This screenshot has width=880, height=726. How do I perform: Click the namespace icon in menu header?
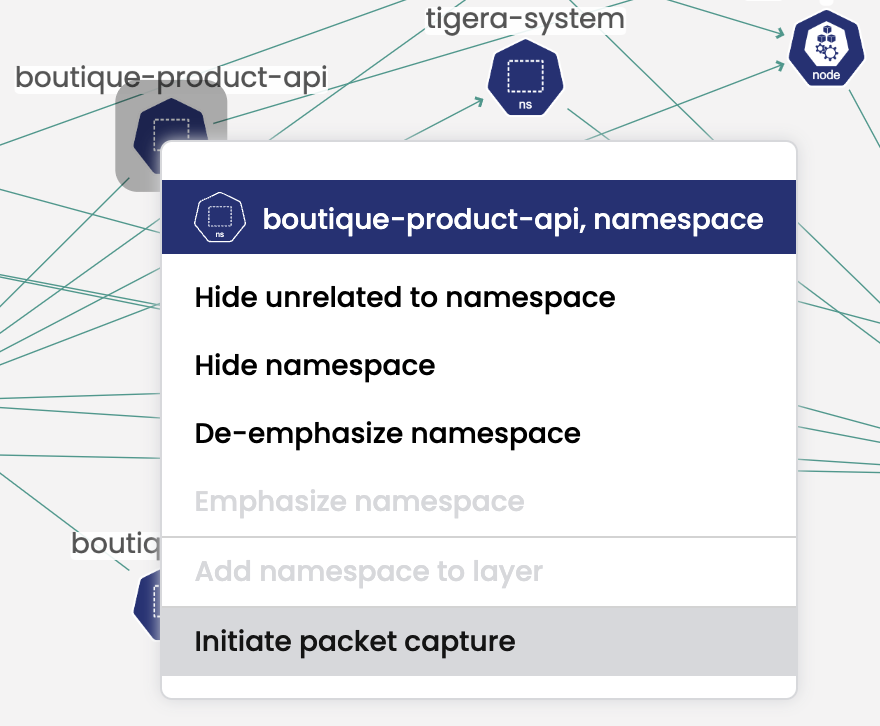pyautogui.click(x=219, y=217)
